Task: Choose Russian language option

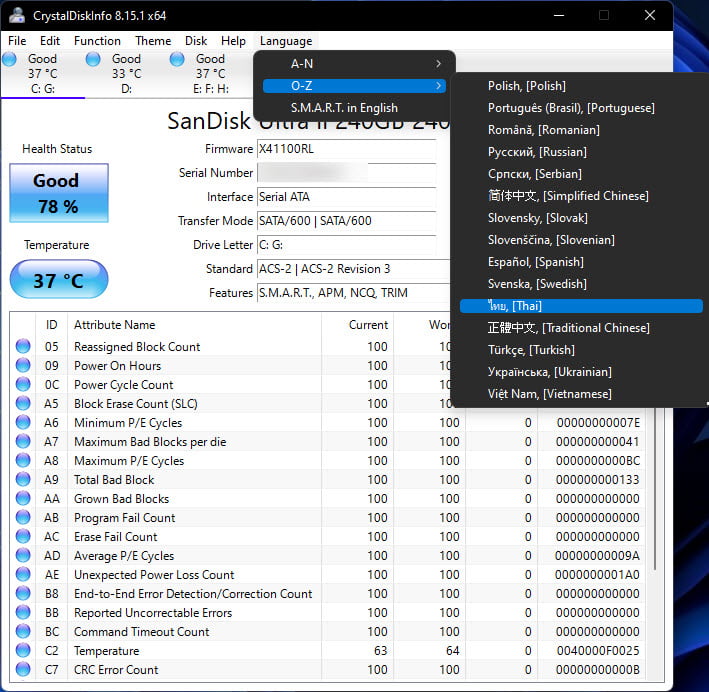Action: click(581, 152)
